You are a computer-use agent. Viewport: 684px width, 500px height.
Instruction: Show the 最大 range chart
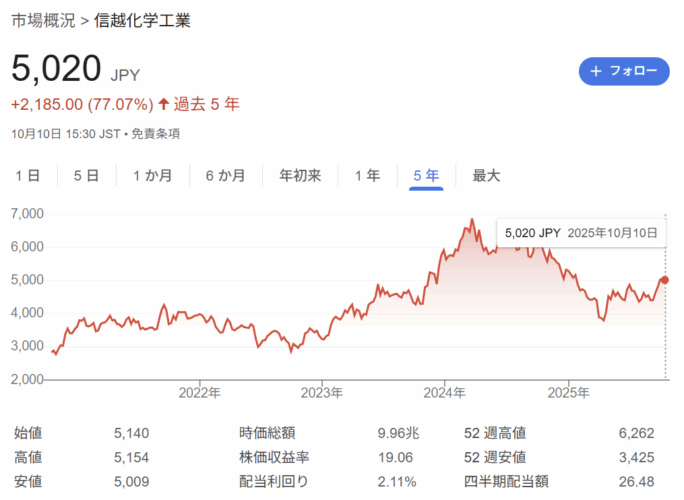pos(486,176)
